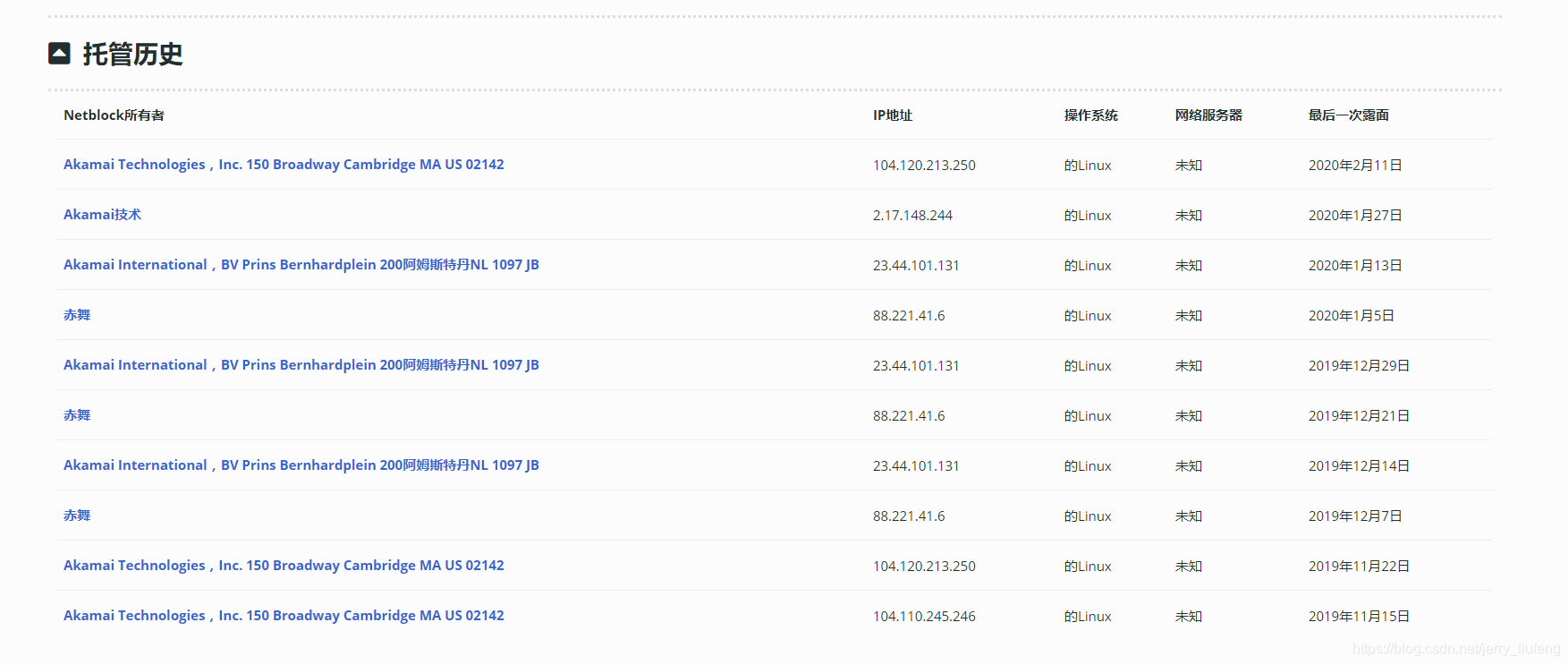Click the date 2020年1月5日
Image resolution: width=1568 pixels, height=665 pixels.
coord(1352,316)
